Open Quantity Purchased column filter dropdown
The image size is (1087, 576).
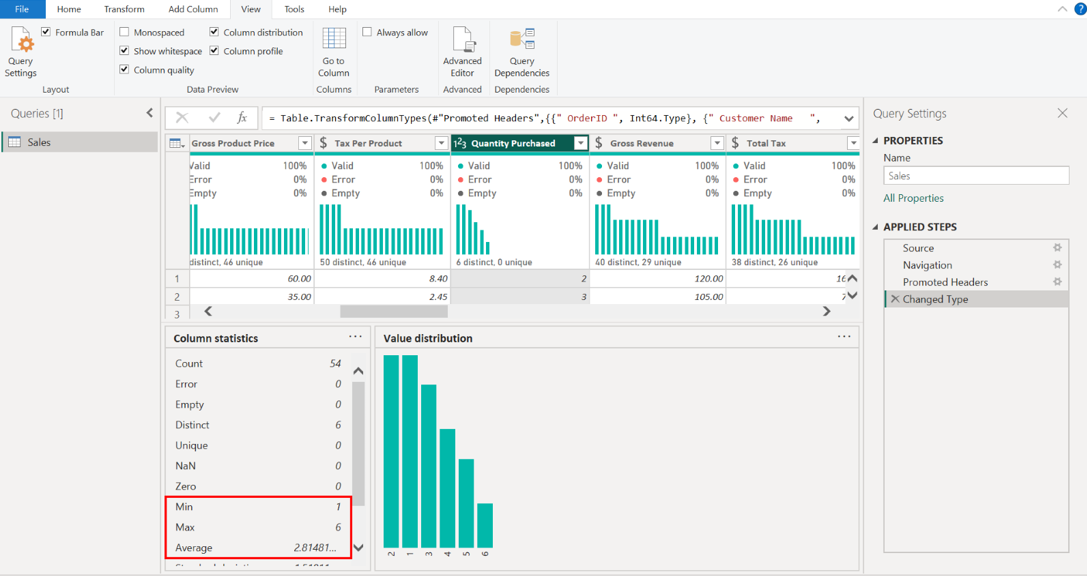pos(580,143)
